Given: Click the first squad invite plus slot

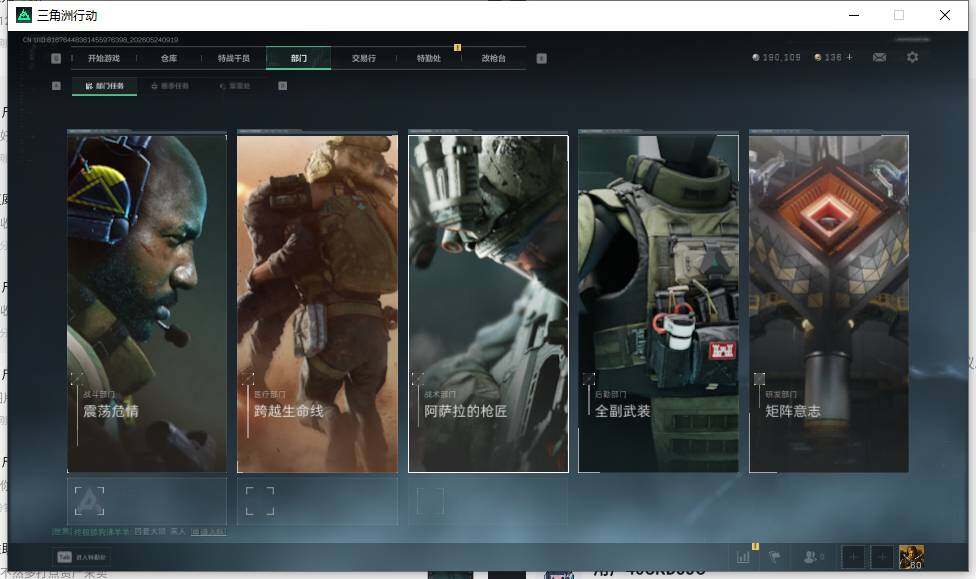Looking at the screenshot, I should [x=853, y=557].
